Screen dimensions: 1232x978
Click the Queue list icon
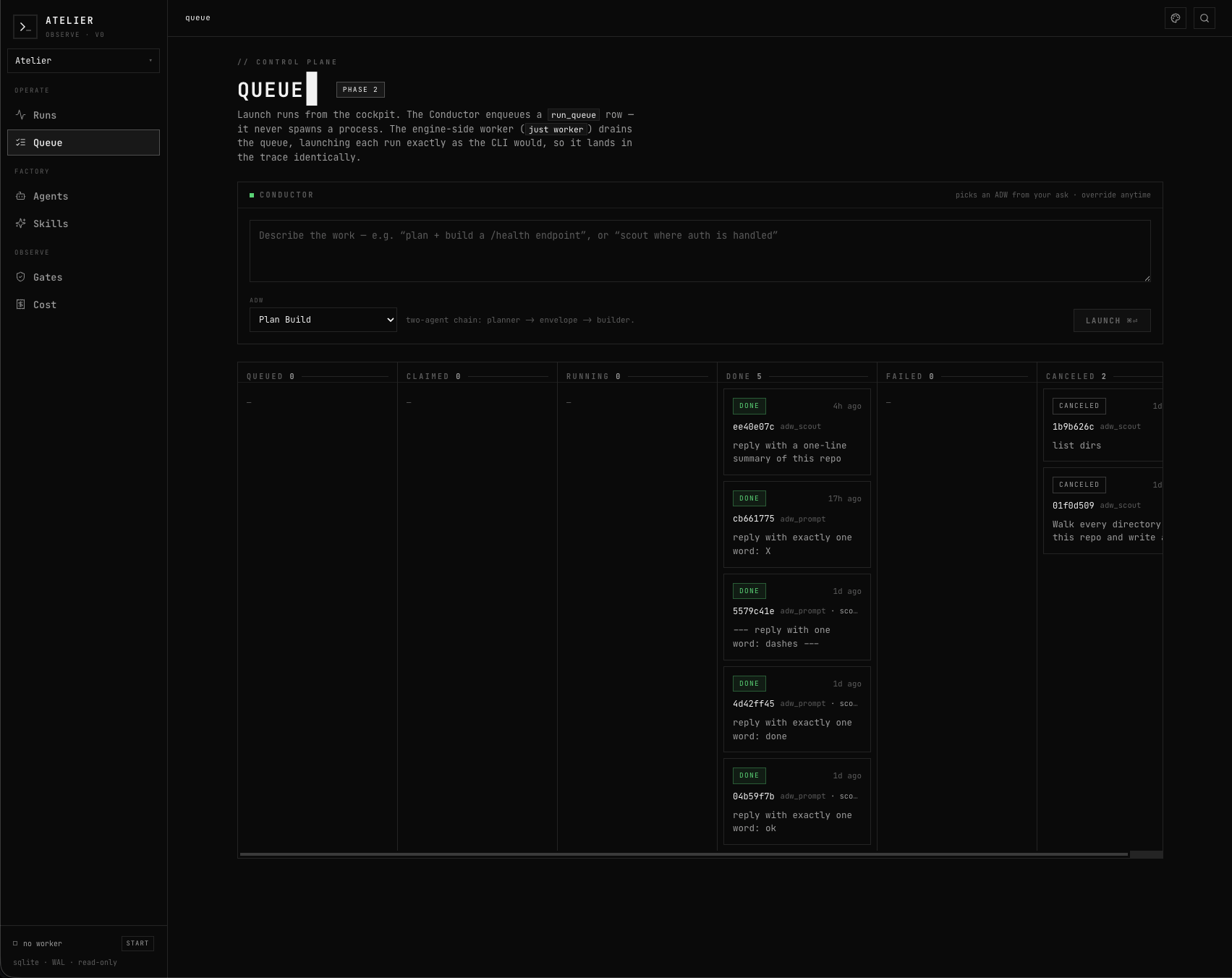(21, 143)
